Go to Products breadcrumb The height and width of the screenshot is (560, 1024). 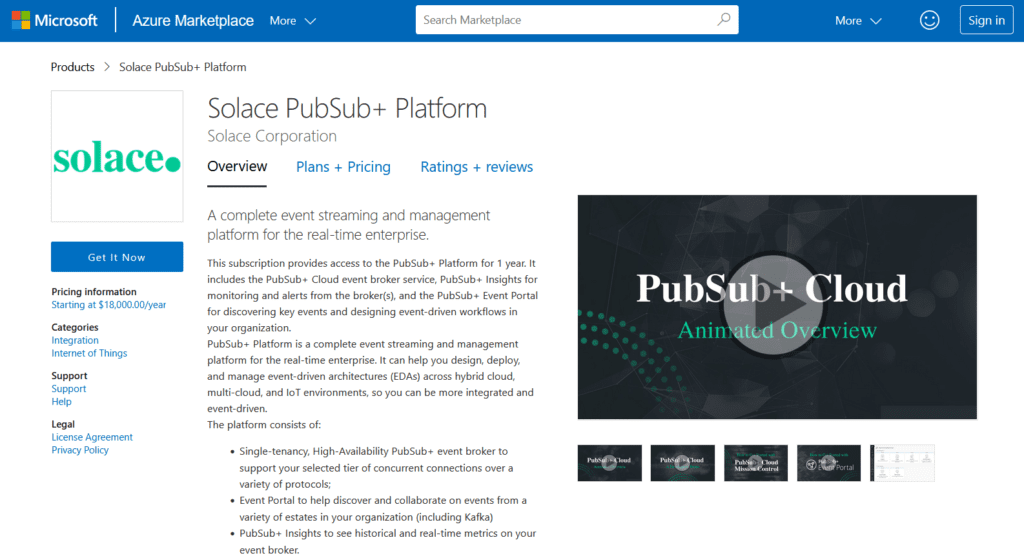[72, 67]
